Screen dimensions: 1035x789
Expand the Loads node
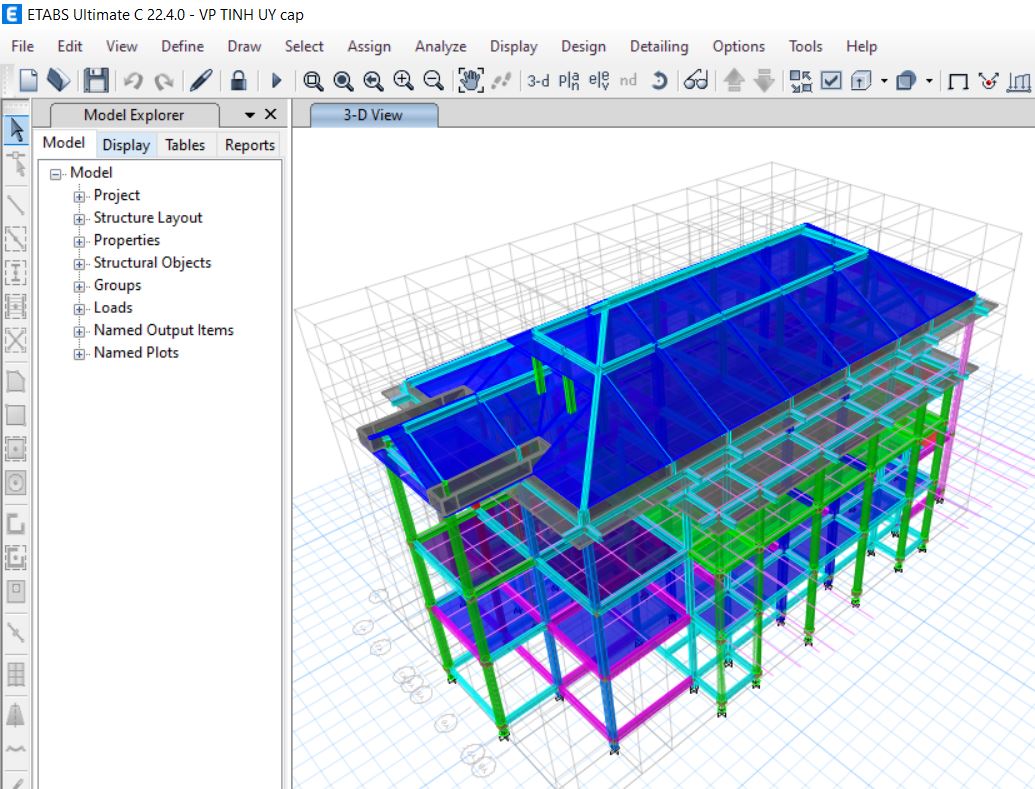click(79, 308)
